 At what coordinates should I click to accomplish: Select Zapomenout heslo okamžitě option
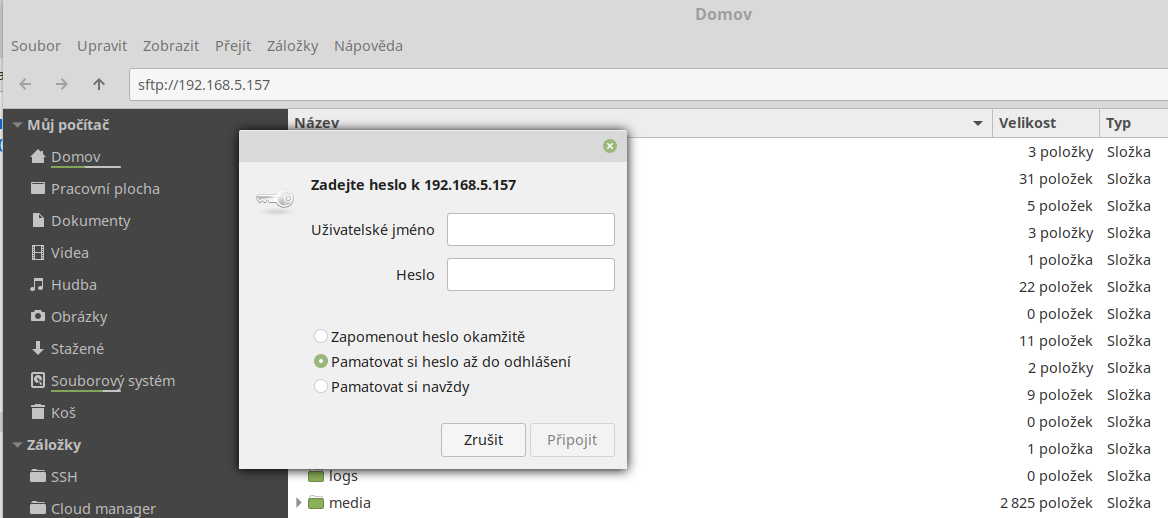(x=321, y=337)
